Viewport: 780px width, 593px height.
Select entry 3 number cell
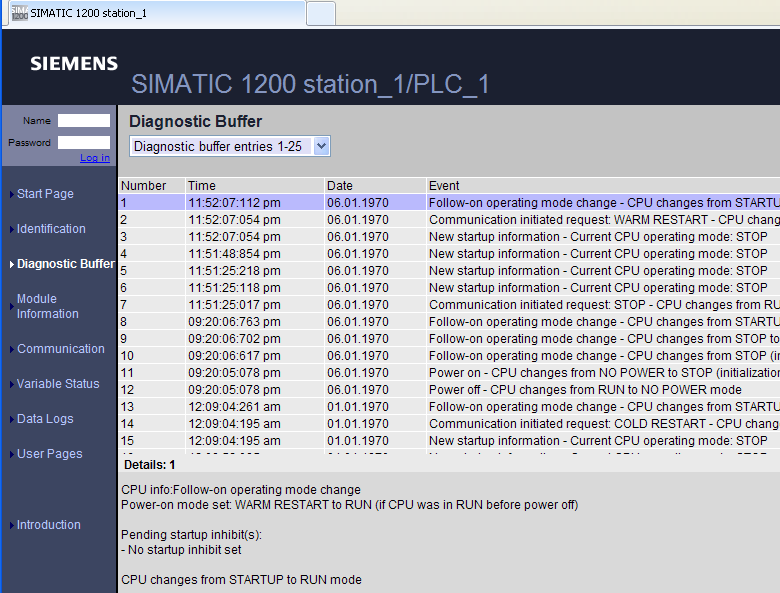pyautogui.click(x=152, y=237)
